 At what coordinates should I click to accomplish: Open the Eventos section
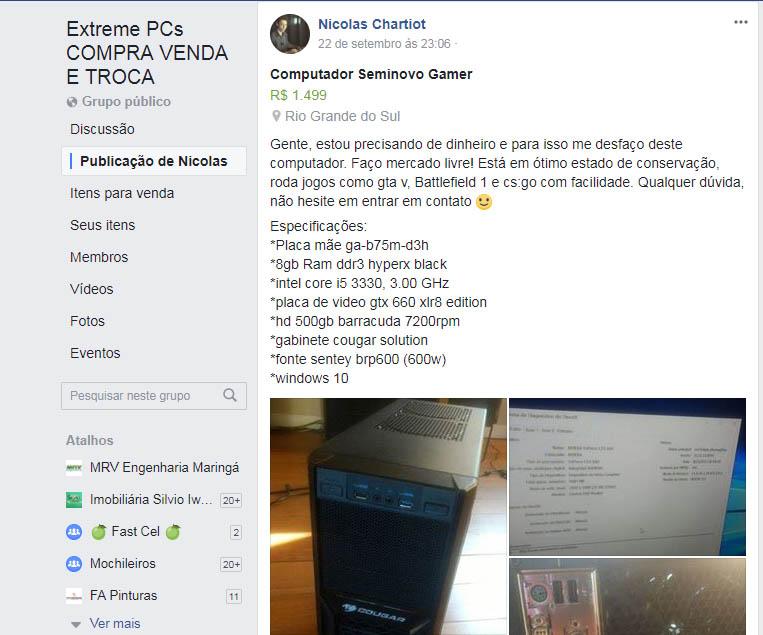[95, 353]
